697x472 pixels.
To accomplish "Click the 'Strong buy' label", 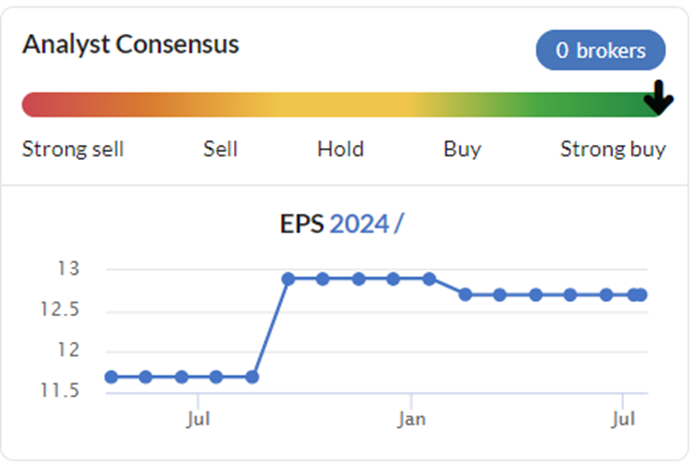I will point(613,150).
